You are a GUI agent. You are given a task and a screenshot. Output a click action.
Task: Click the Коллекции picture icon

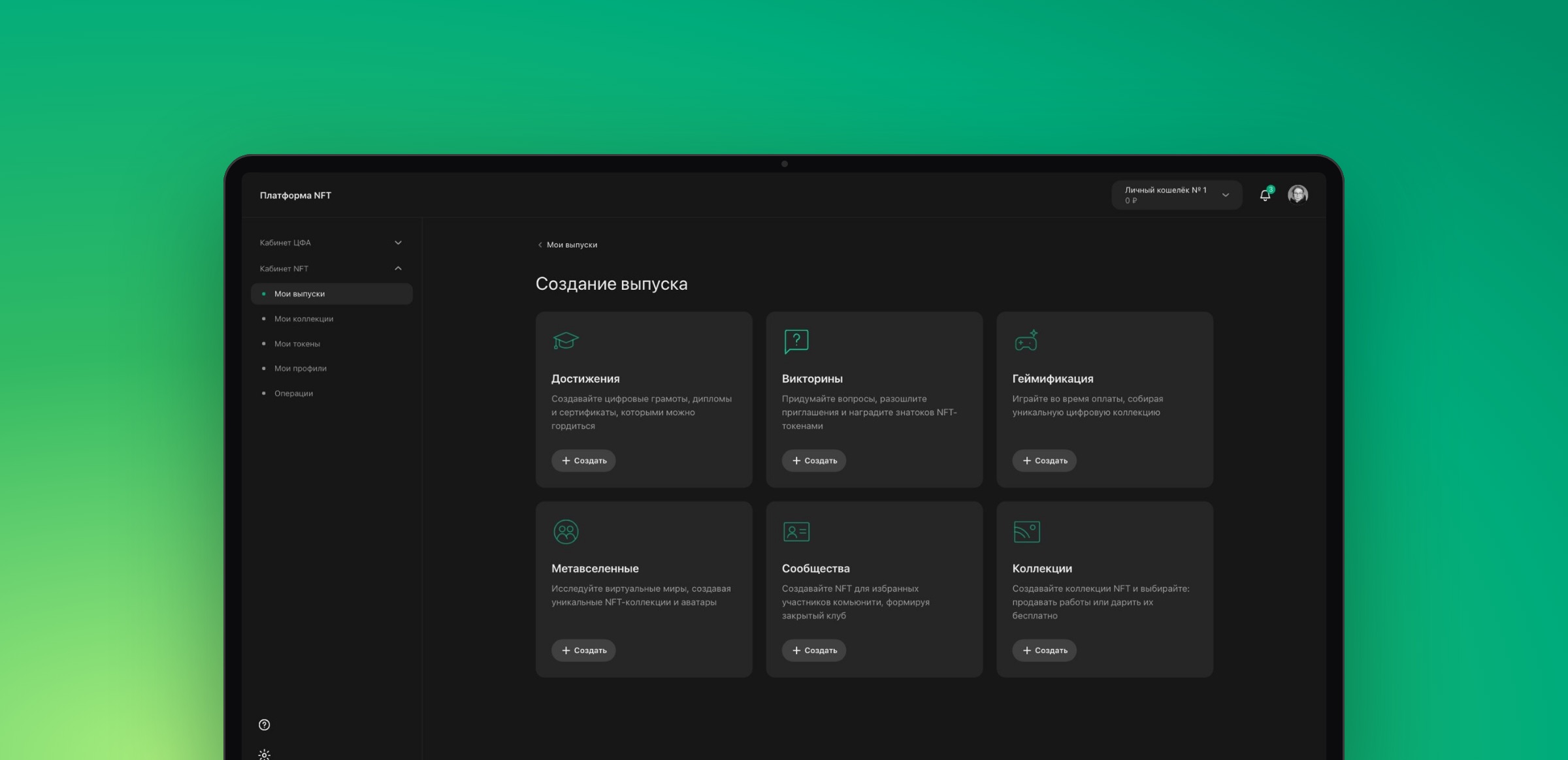[1026, 531]
